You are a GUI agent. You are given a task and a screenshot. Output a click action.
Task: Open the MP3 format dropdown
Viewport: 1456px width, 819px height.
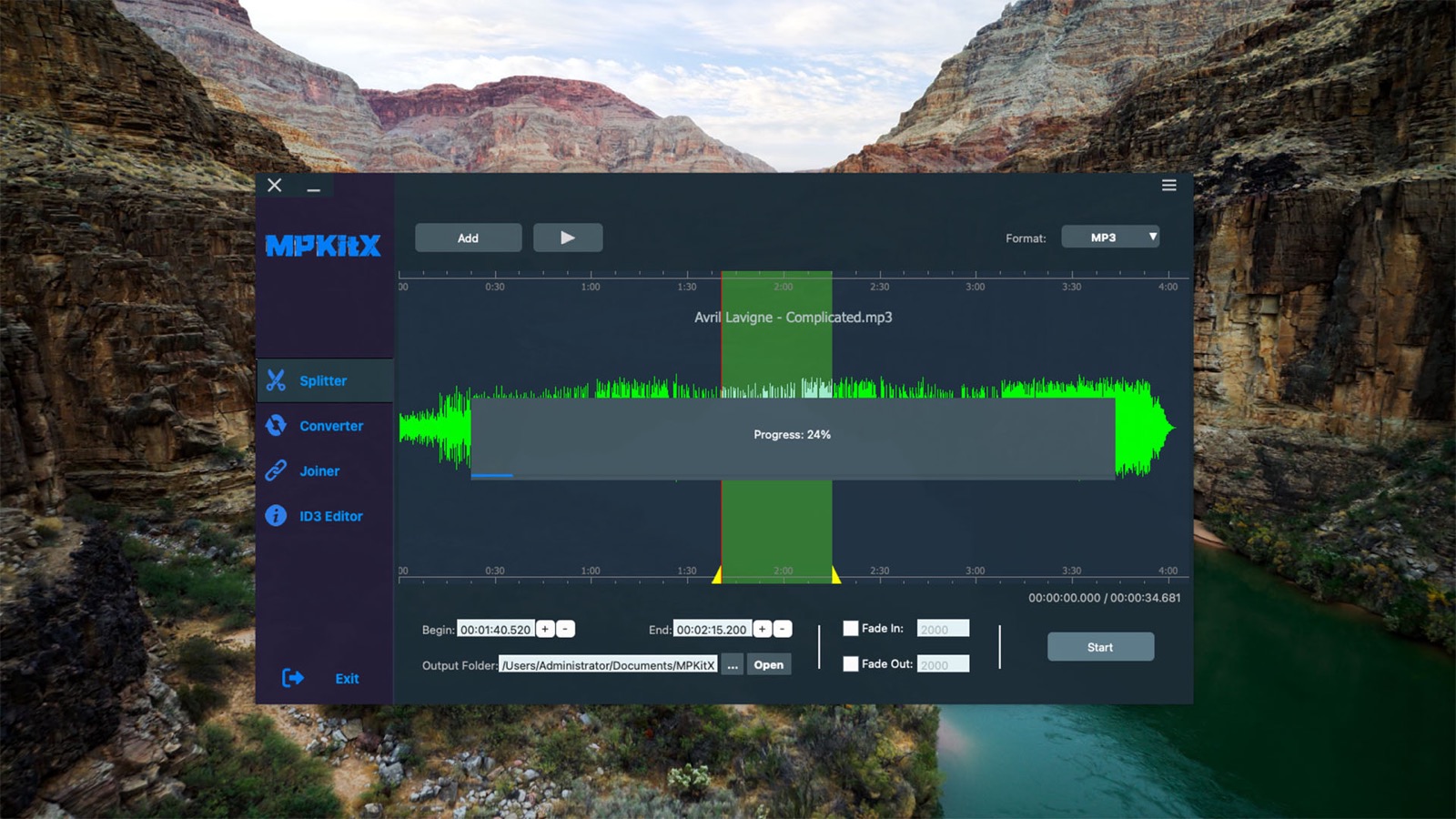pyautogui.click(x=1110, y=238)
